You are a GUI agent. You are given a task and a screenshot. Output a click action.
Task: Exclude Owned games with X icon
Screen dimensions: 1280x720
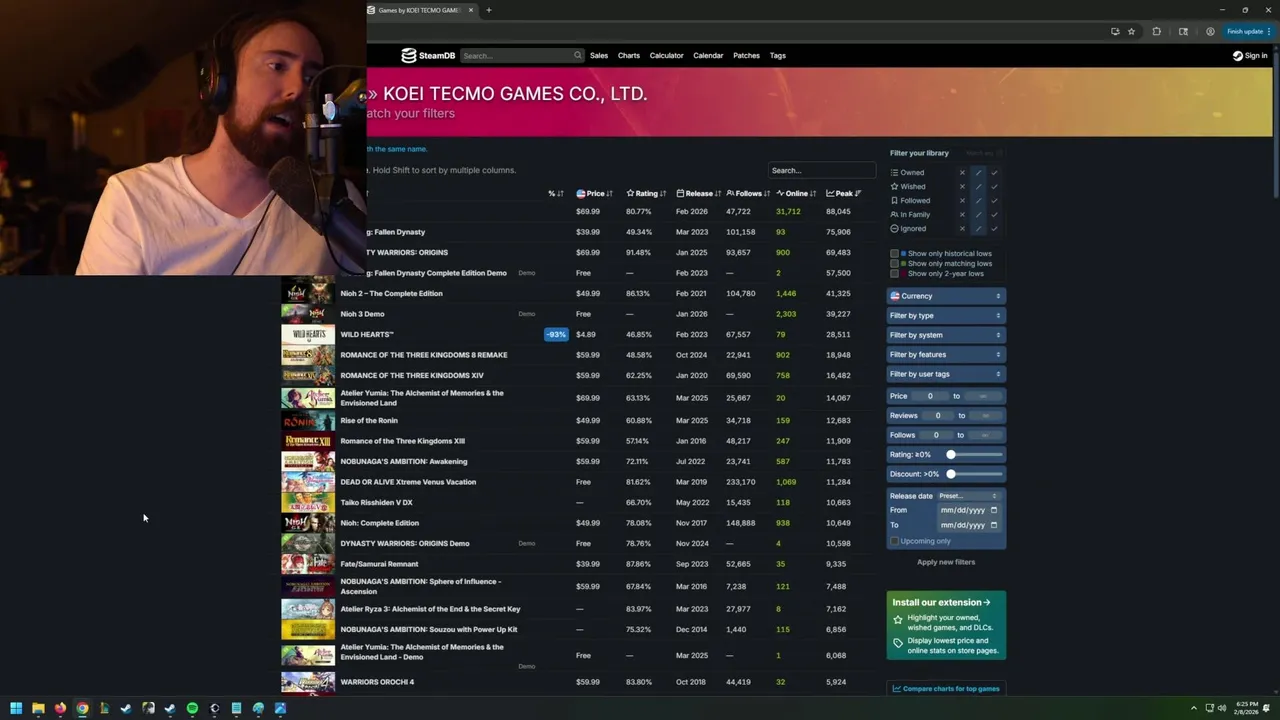962,172
